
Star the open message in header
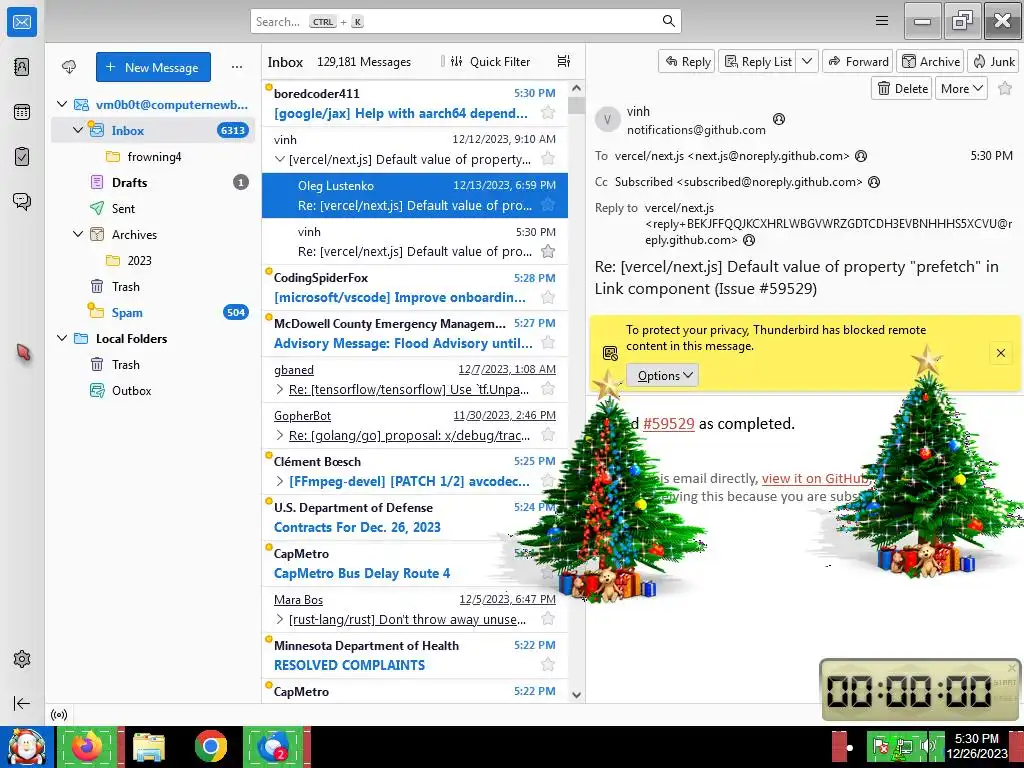[1005, 89]
